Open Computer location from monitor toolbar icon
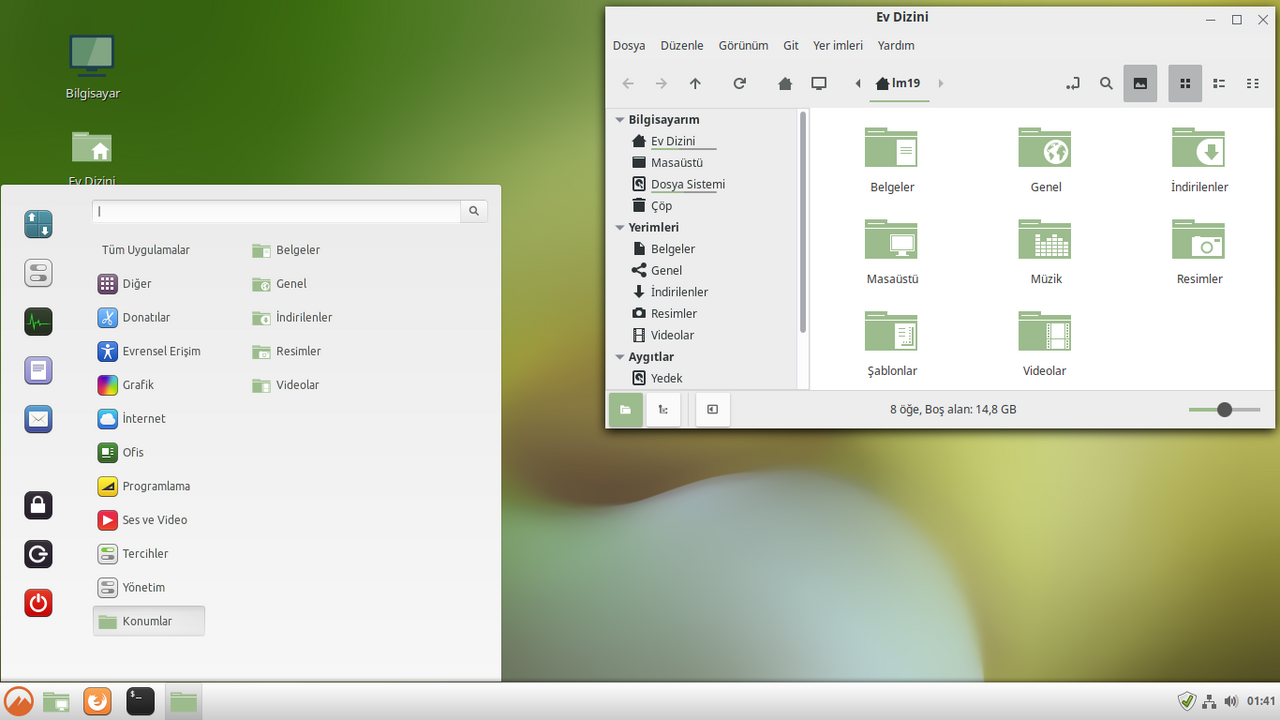Viewport: 1280px width, 720px height. [x=819, y=84]
